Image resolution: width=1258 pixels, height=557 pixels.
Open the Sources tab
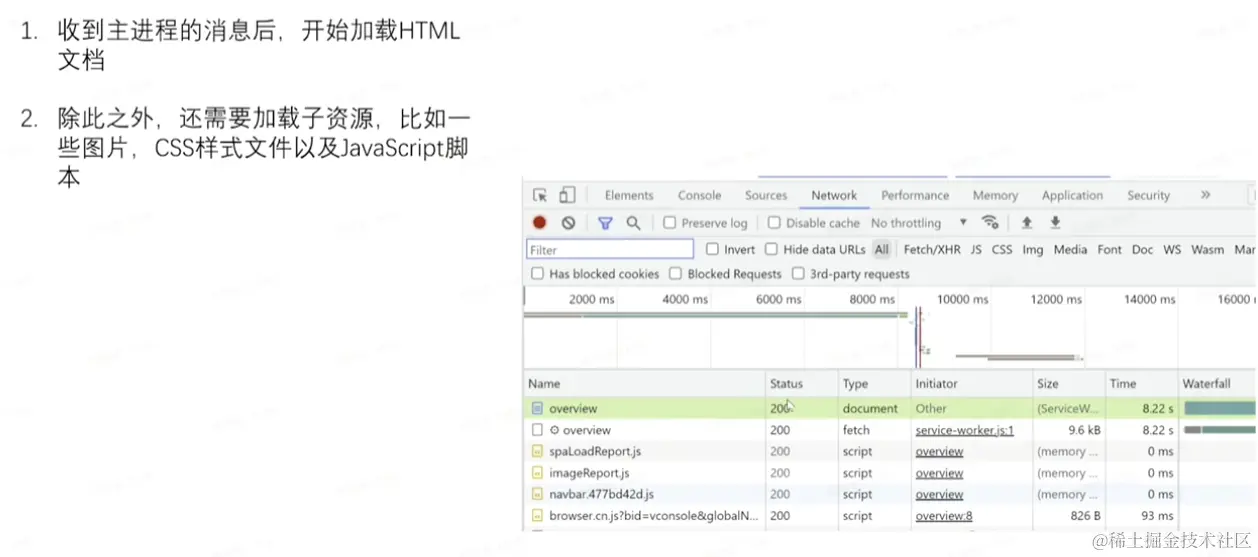tap(766, 195)
